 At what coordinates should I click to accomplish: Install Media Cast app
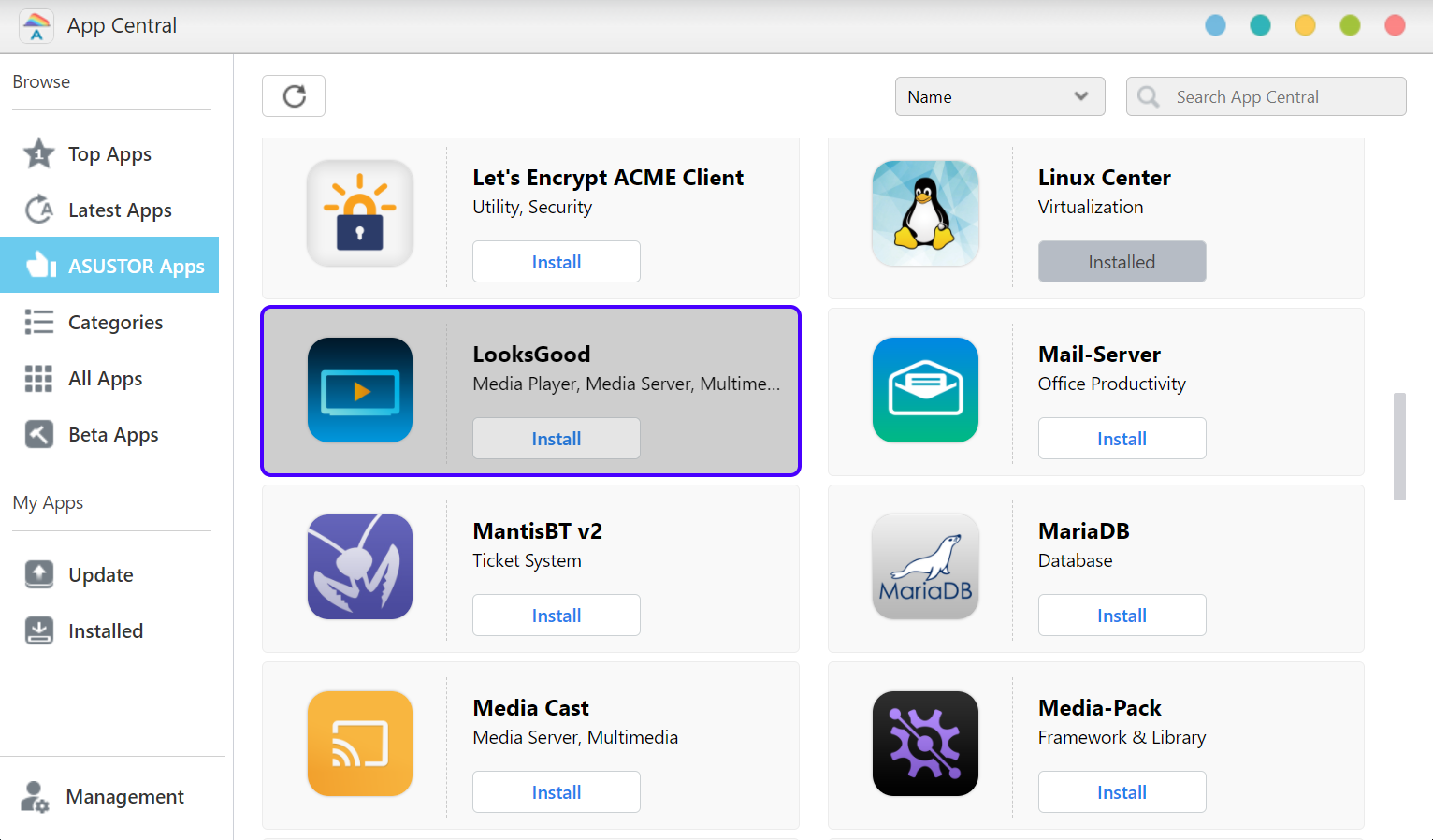point(557,792)
